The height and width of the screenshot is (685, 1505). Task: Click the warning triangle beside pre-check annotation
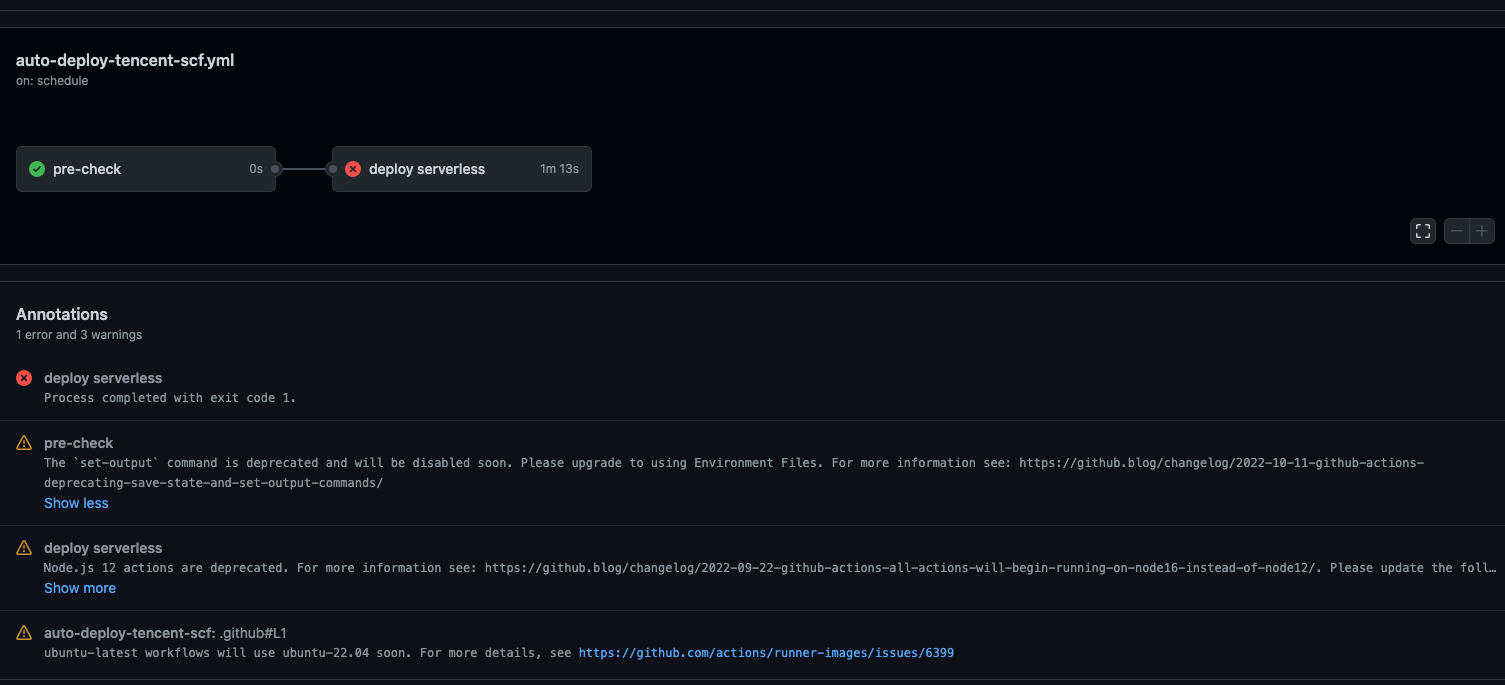(x=23, y=442)
